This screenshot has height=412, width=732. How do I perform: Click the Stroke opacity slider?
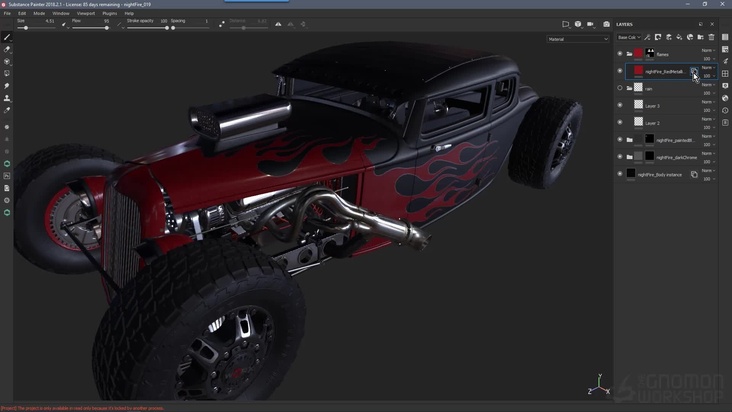pyautogui.click(x=145, y=27)
